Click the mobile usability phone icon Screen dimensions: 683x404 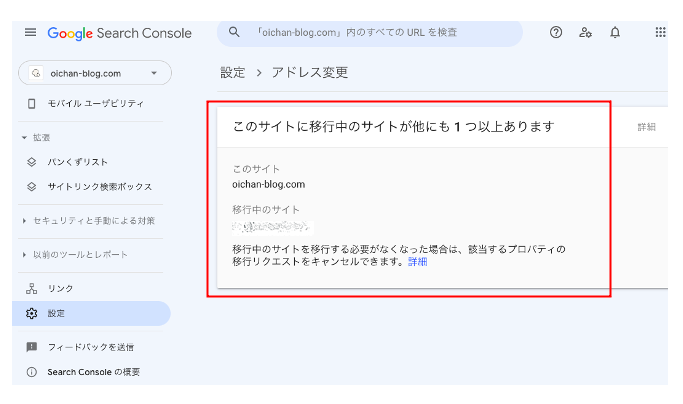click(31, 103)
